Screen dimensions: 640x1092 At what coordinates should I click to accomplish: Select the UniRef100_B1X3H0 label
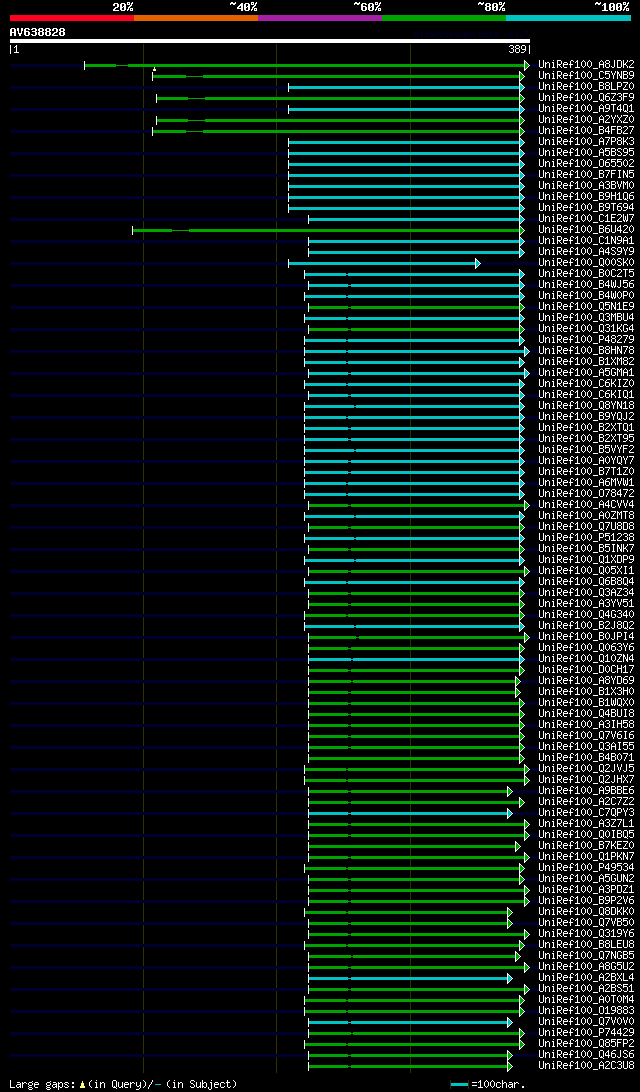(x=586, y=692)
